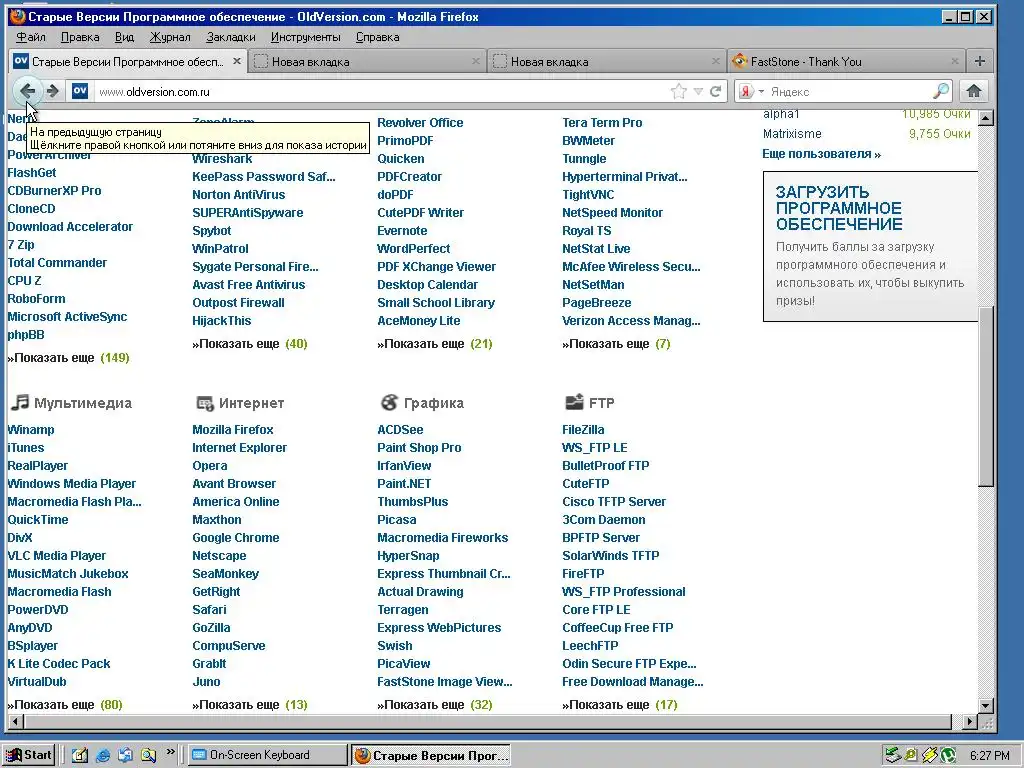Open the Справка menu
The height and width of the screenshot is (768, 1024).
click(x=377, y=37)
